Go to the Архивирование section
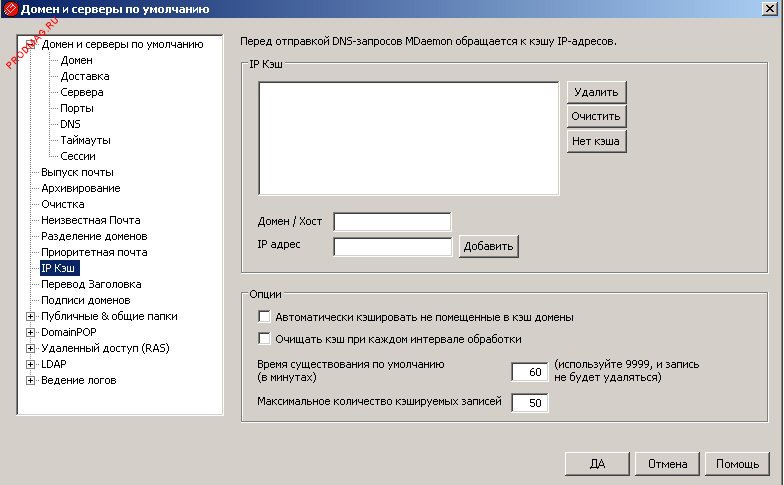The image size is (784, 485). pos(80,188)
